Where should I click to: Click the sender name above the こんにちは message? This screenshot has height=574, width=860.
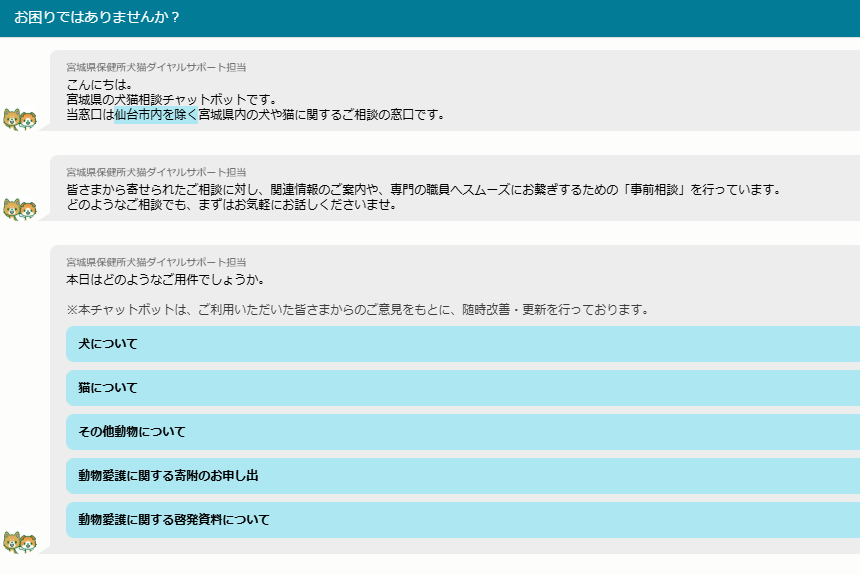pyautogui.click(x=156, y=67)
